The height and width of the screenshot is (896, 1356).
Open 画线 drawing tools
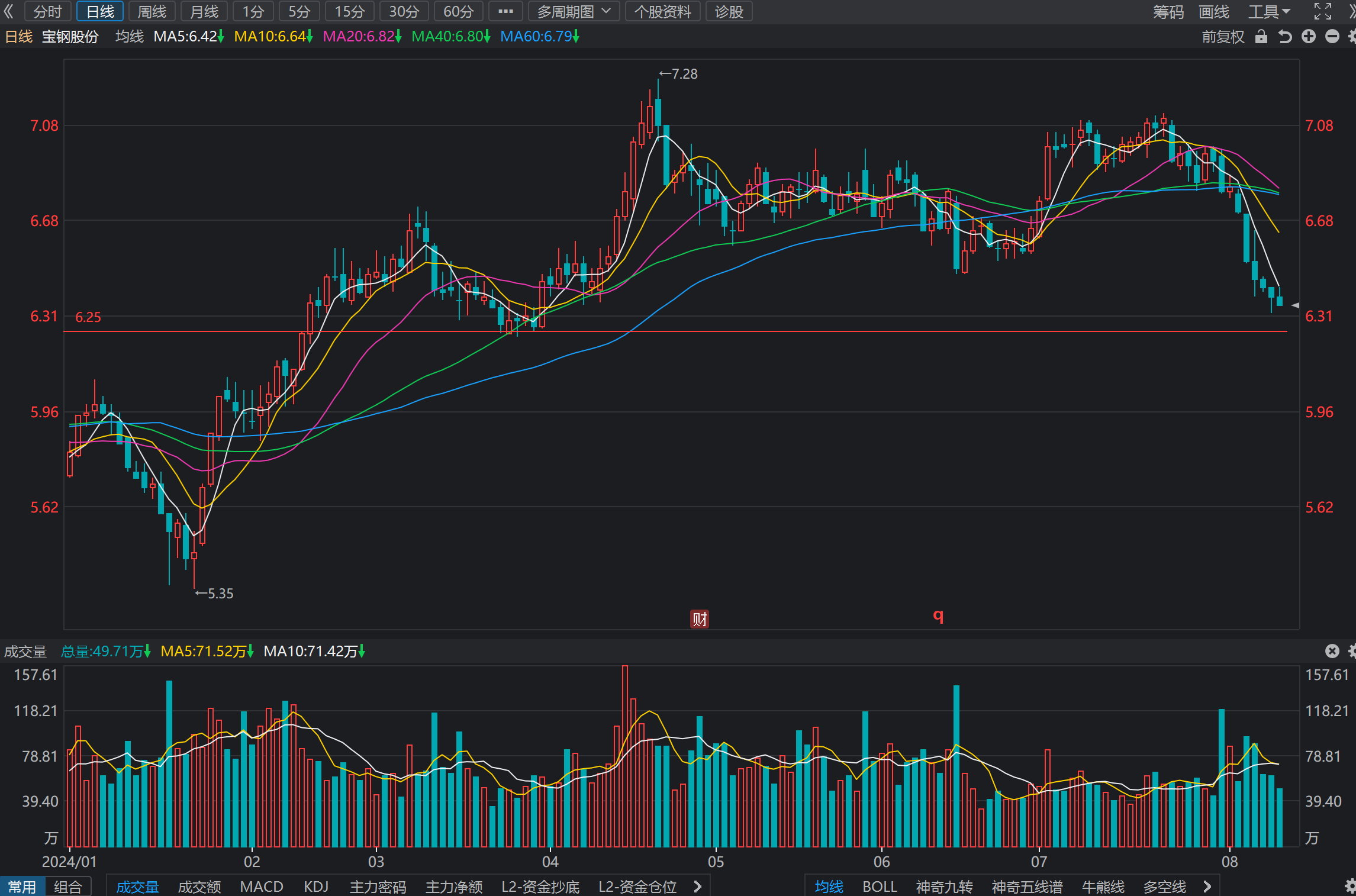(1214, 11)
